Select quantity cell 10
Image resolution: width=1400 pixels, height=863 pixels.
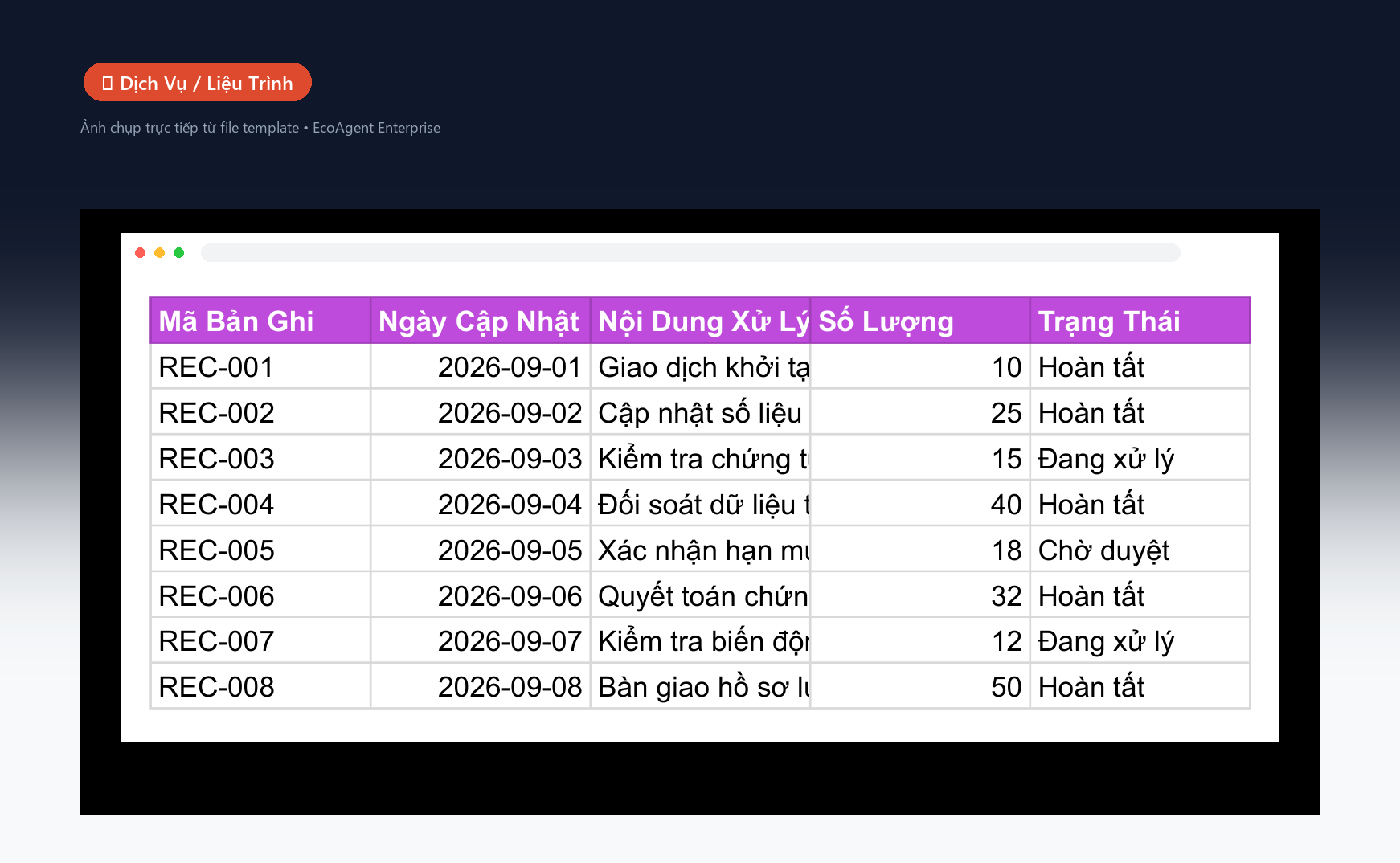[920, 366]
